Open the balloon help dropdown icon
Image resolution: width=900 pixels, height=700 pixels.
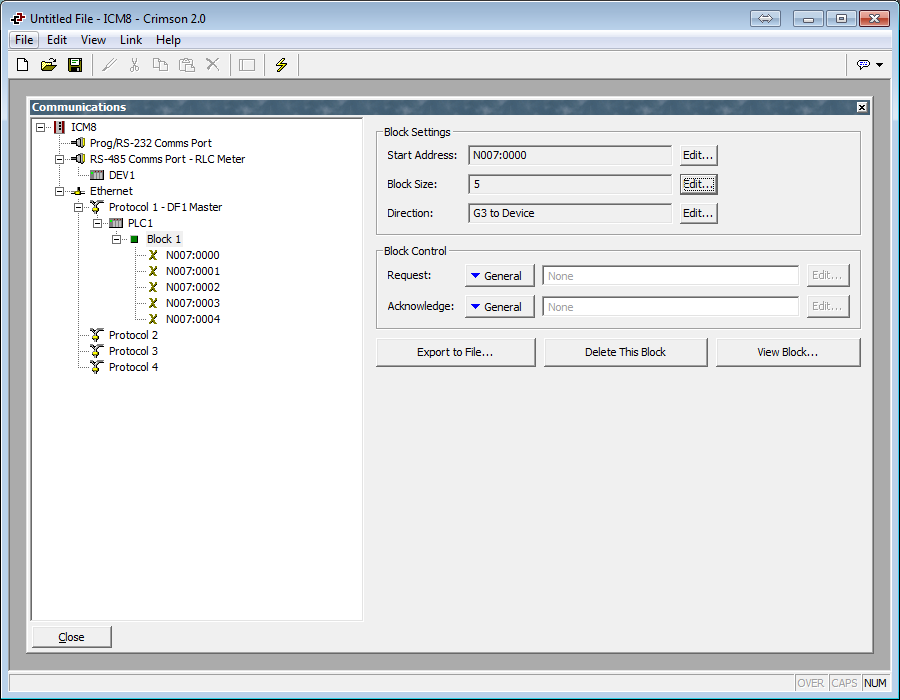[870, 65]
